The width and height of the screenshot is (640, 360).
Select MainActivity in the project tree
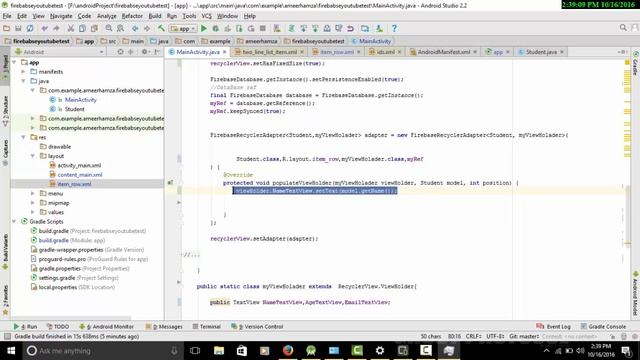[80, 100]
